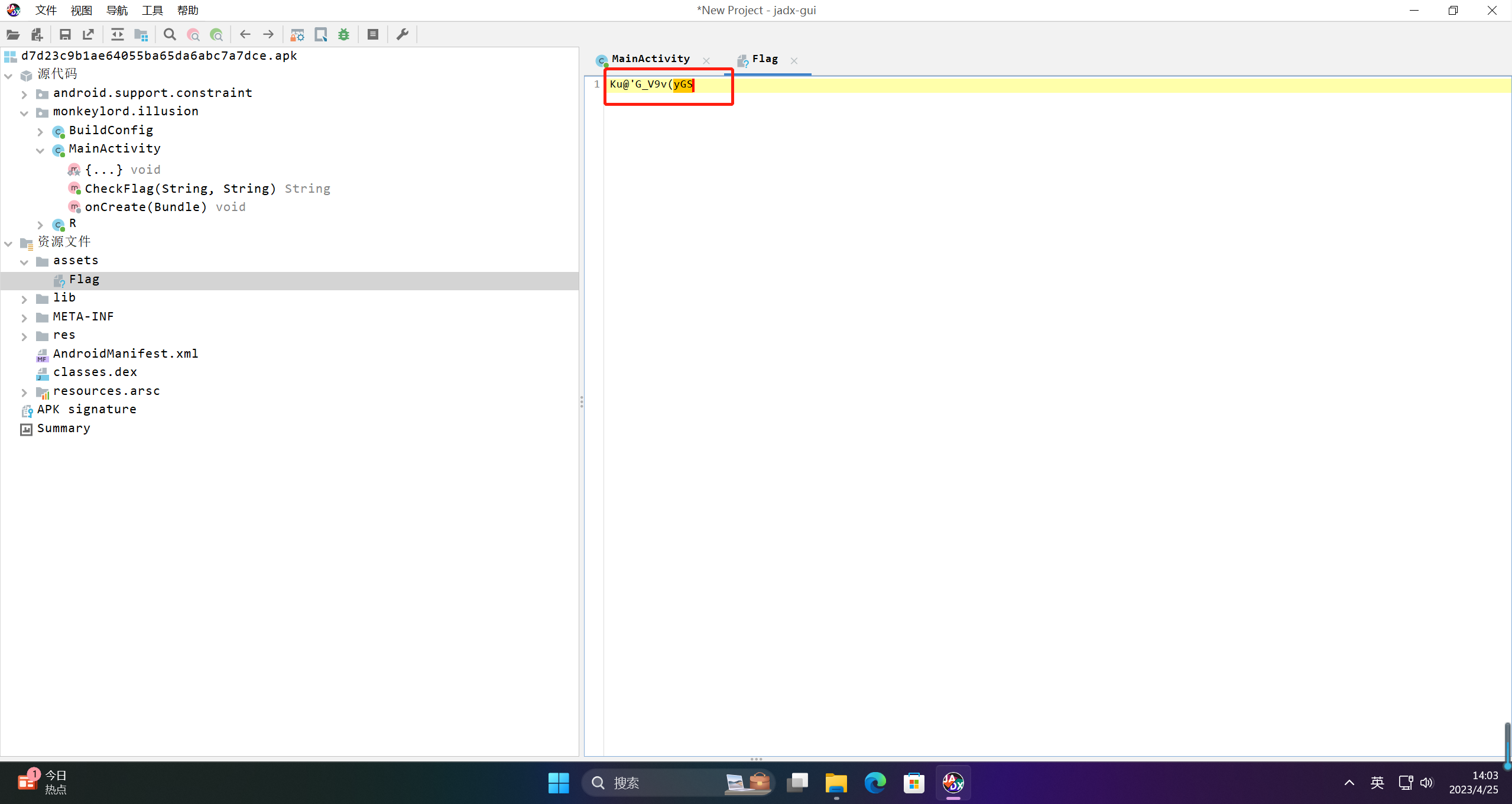Expand the android.support.constraint package
The width and height of the screenshot is (1512, 804).
[24, 94]
